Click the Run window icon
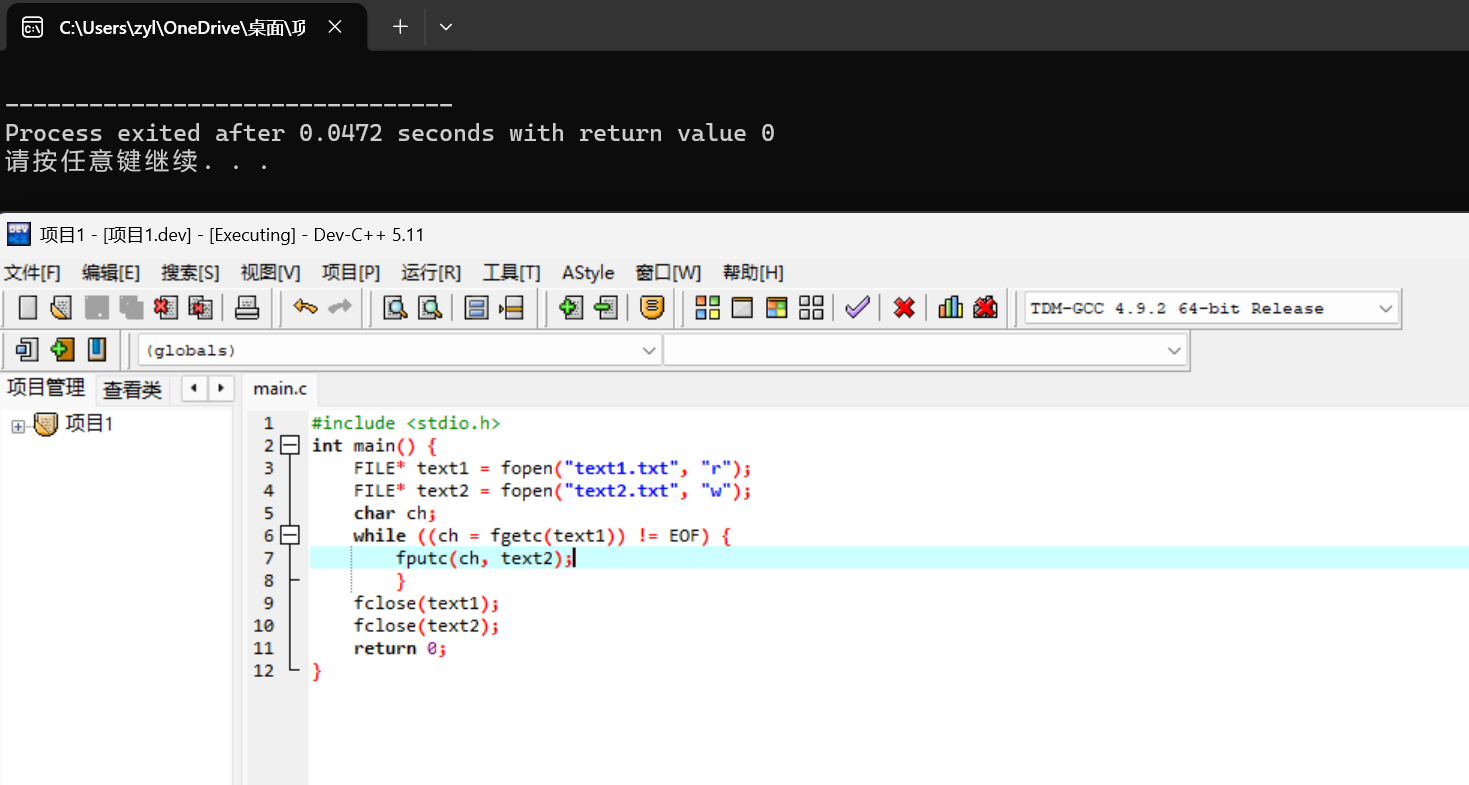Image resolution: width=1469 pixels, height=785 pixels. tap(742, 308)
